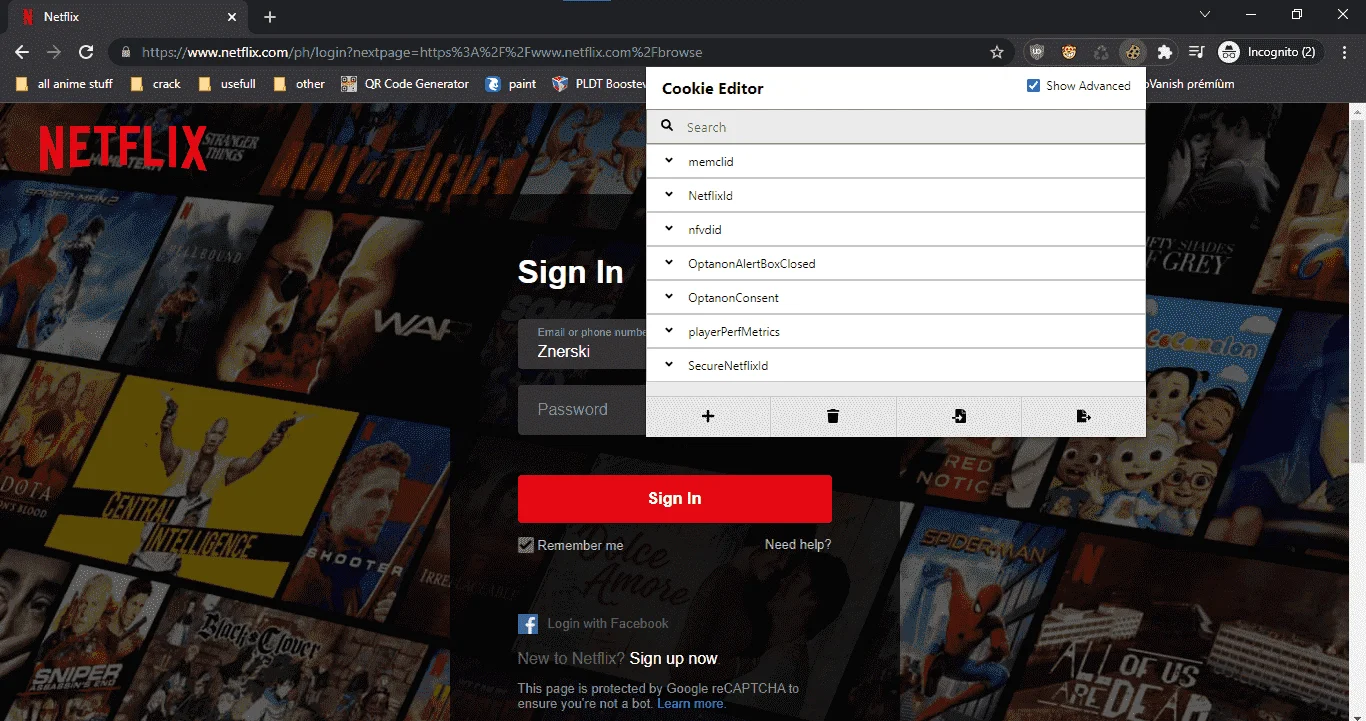Toggle the Show Advanced checkbox
Image resolution: width=1366 pixels, height=721 pixels.
pos(1034,86)
